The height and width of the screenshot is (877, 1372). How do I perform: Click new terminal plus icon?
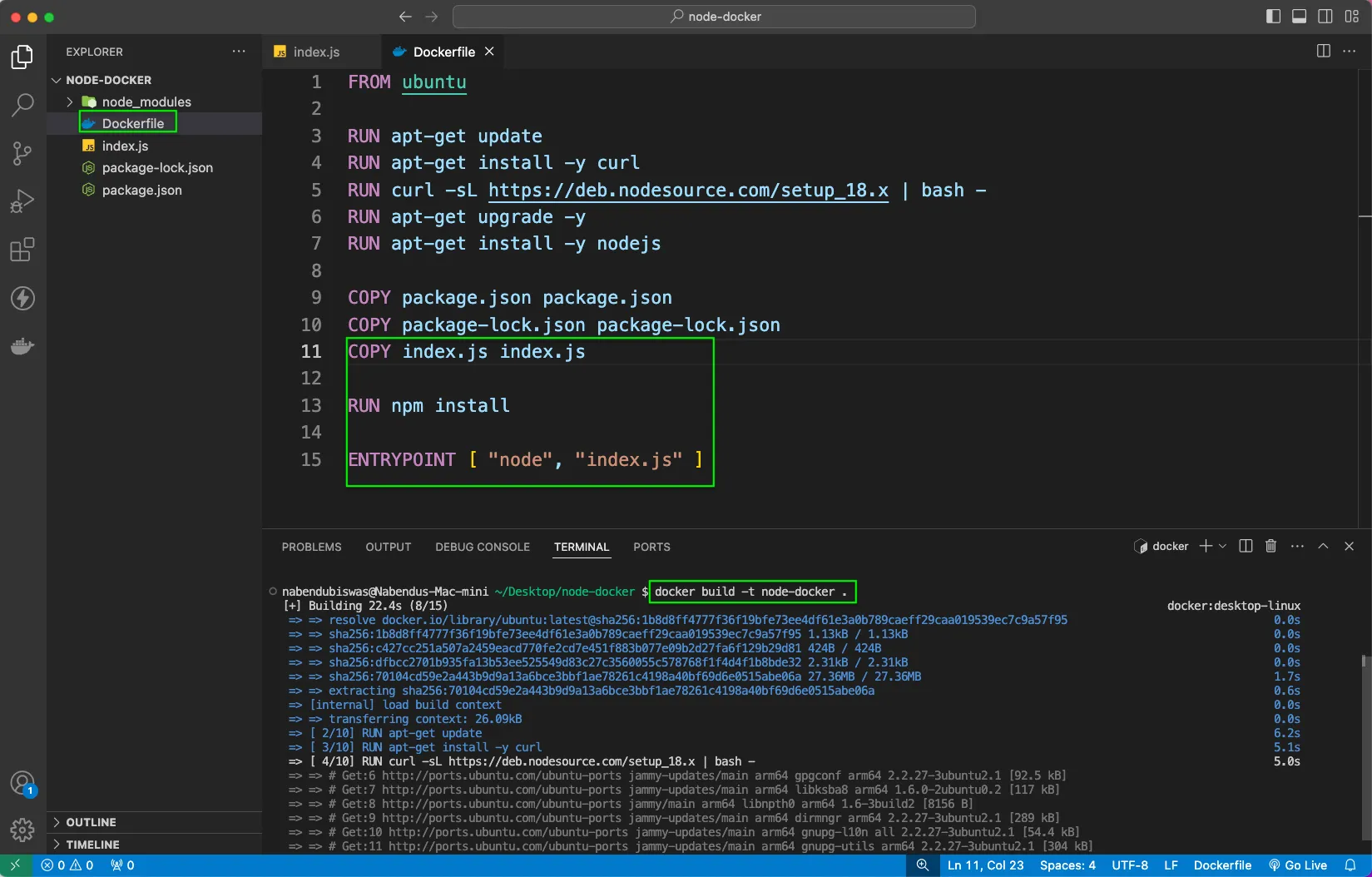click(x=1206, y=546)
